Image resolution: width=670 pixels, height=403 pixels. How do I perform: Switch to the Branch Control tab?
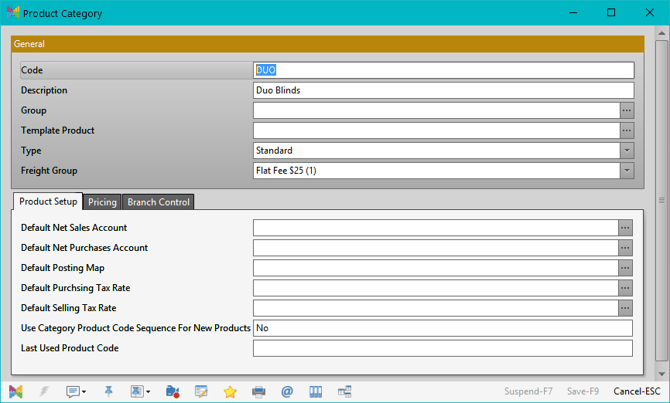point(158,202)
